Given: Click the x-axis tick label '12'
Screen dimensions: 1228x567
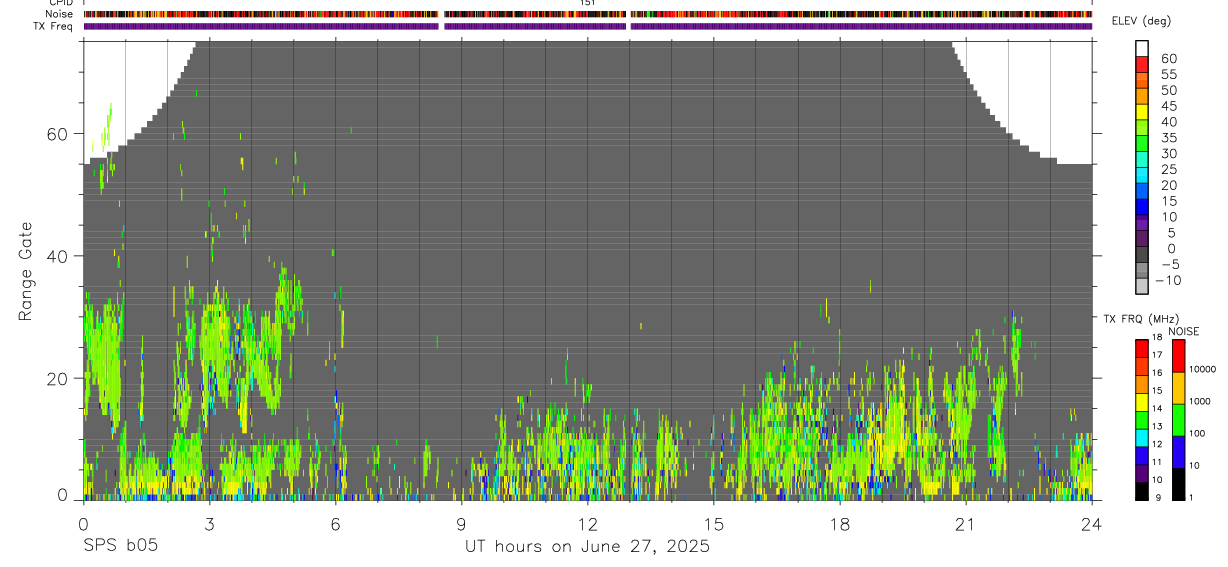Looking at the screenshot, I should click(x=587, y=523).
